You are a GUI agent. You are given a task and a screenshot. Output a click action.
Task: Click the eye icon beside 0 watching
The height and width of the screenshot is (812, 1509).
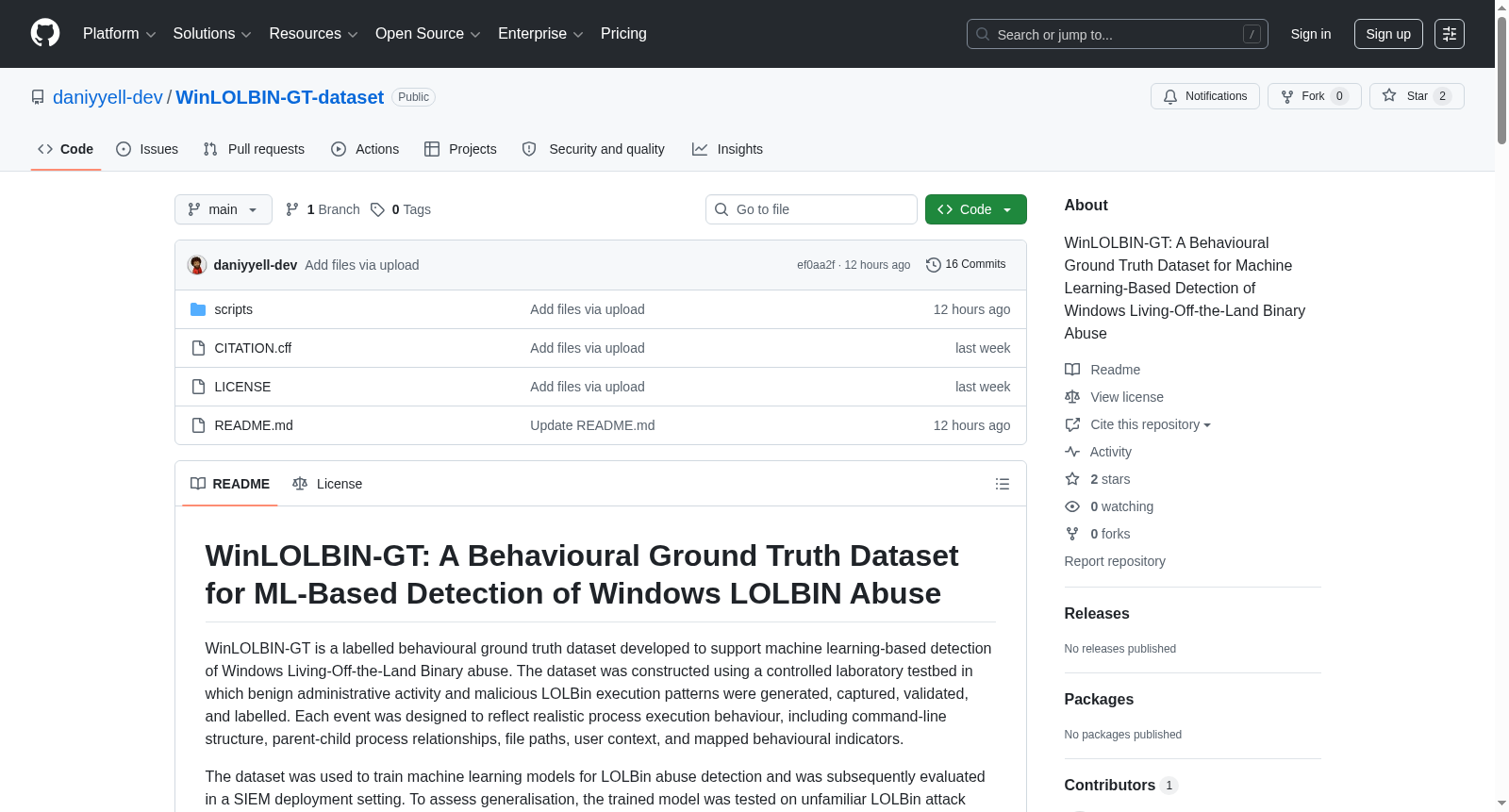1072,506
